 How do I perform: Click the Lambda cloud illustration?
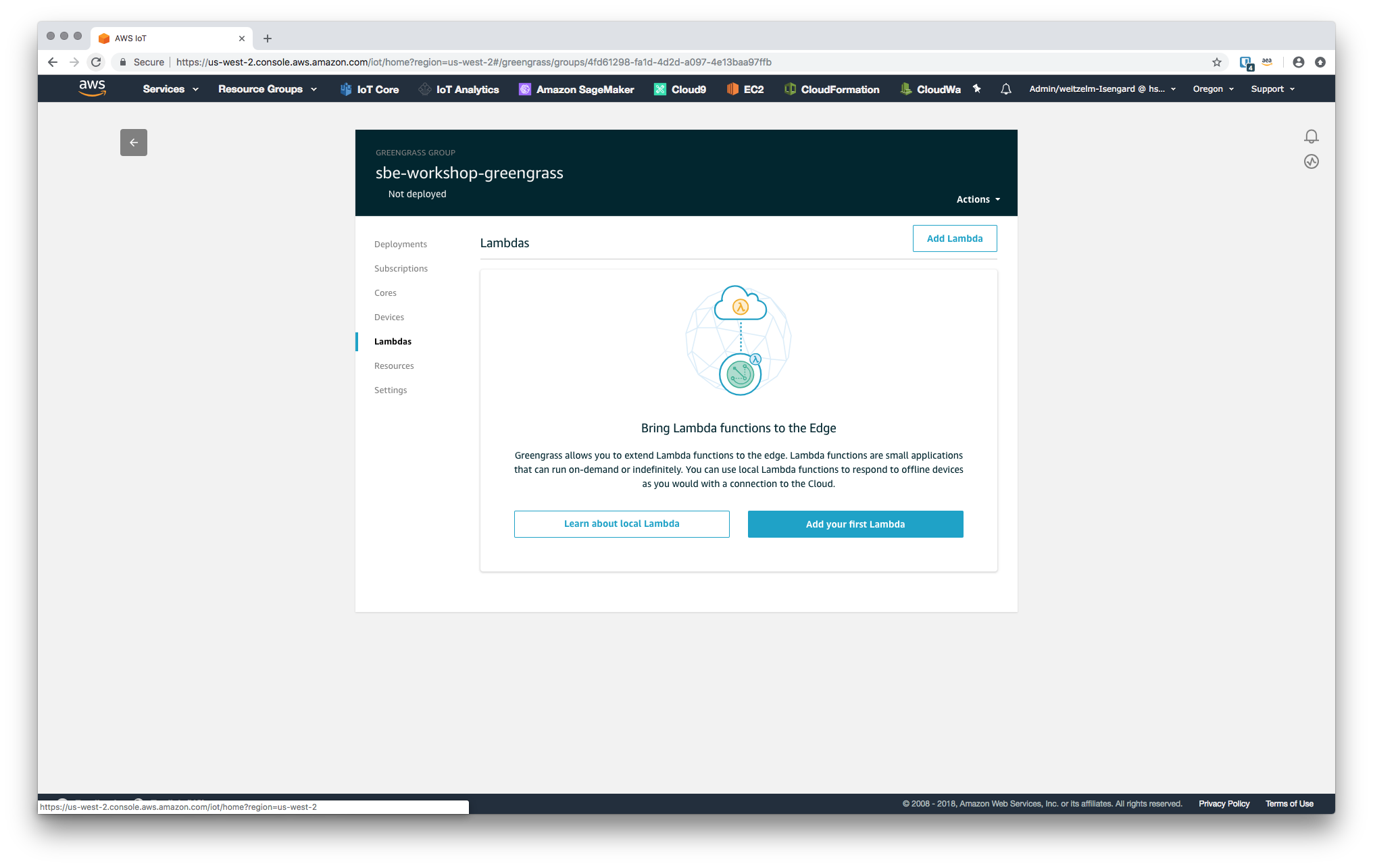(739, 340)
